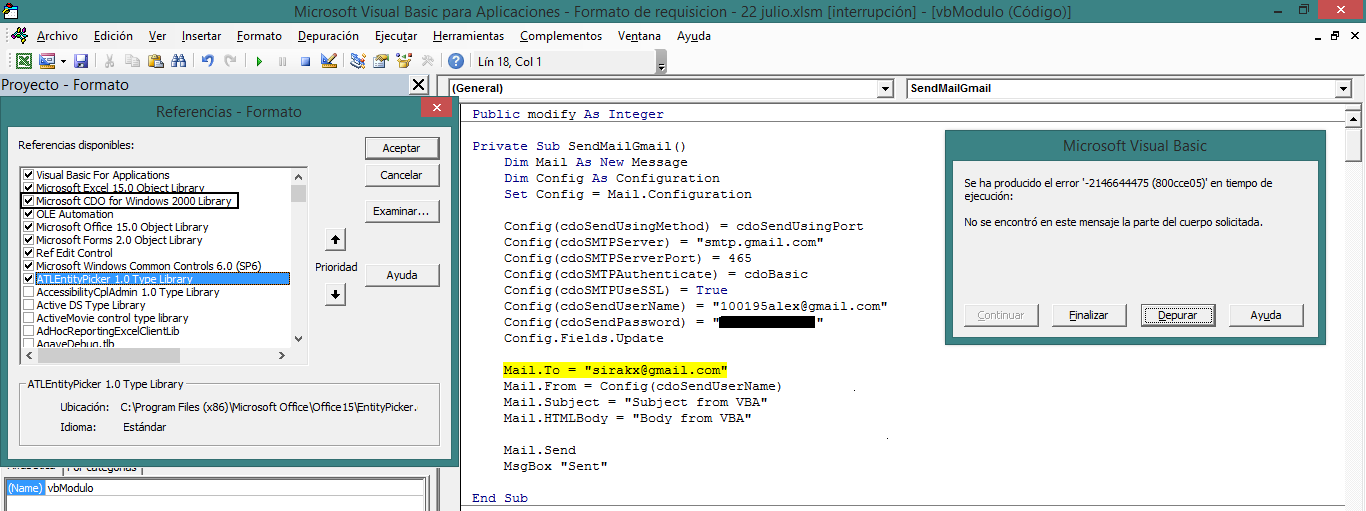Click the Redo arrow icon
Image resolution: width=1366 pixels, height=511 pixels.
point(231,62)
